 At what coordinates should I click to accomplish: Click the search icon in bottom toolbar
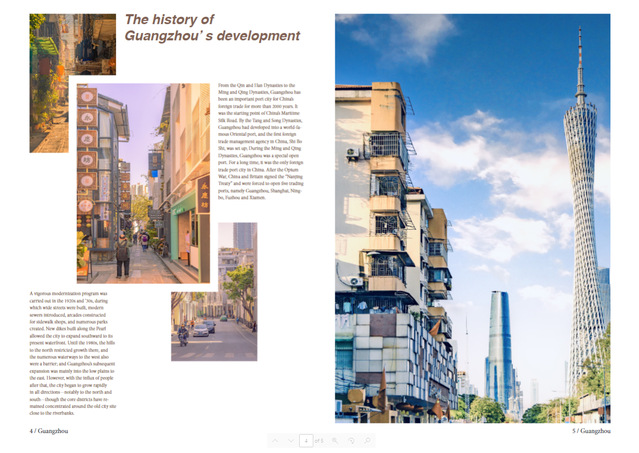click(x=367, y=441)
